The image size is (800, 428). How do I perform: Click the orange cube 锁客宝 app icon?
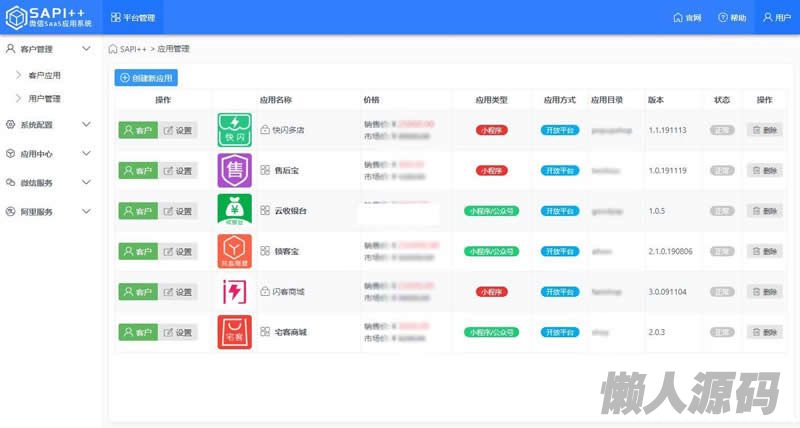pyautogui.click(x=235, y=251)
